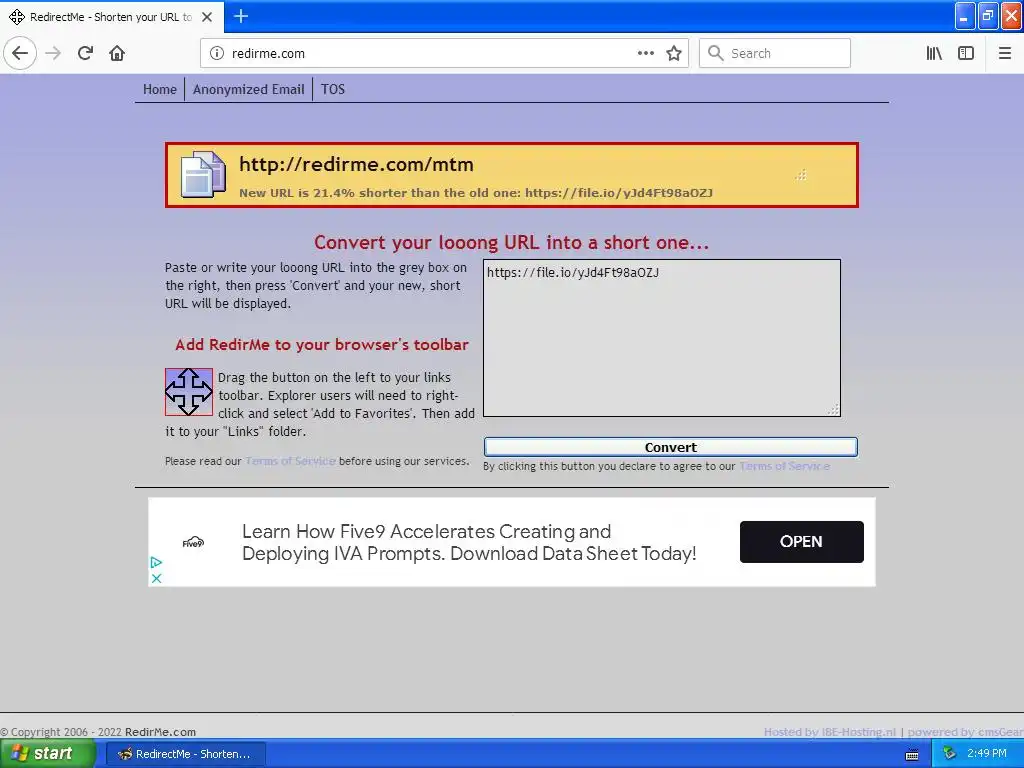The image size is (1024, 768).
Task: Click the shortened URL http://redirme.com/mtm
Action: tap(357, 165)
